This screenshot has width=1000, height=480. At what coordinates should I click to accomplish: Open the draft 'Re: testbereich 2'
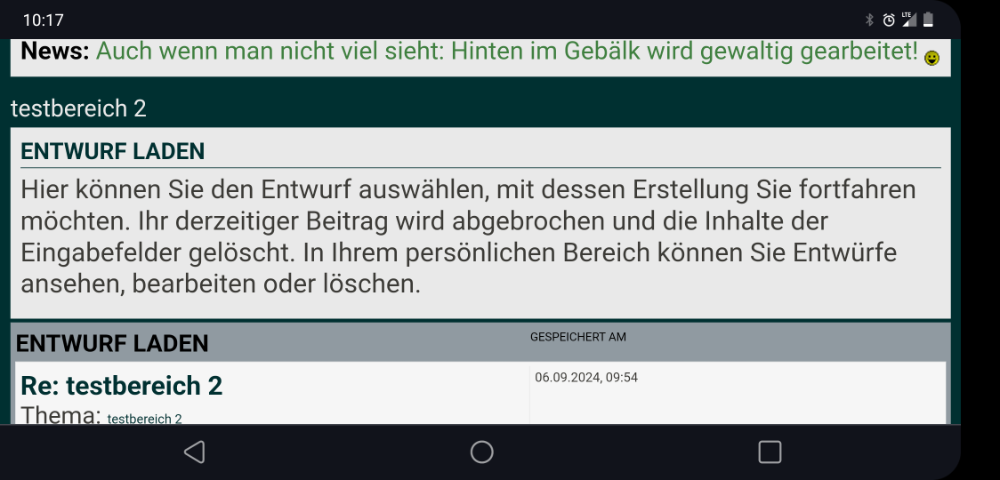click(122, 386)
